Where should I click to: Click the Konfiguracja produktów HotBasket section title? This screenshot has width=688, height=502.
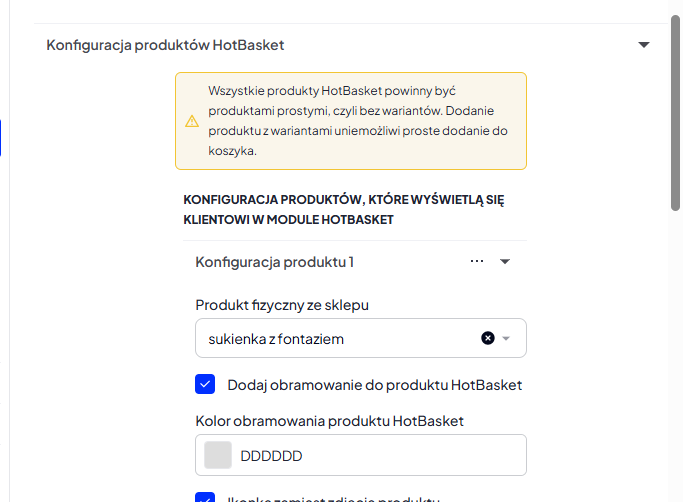165,45
